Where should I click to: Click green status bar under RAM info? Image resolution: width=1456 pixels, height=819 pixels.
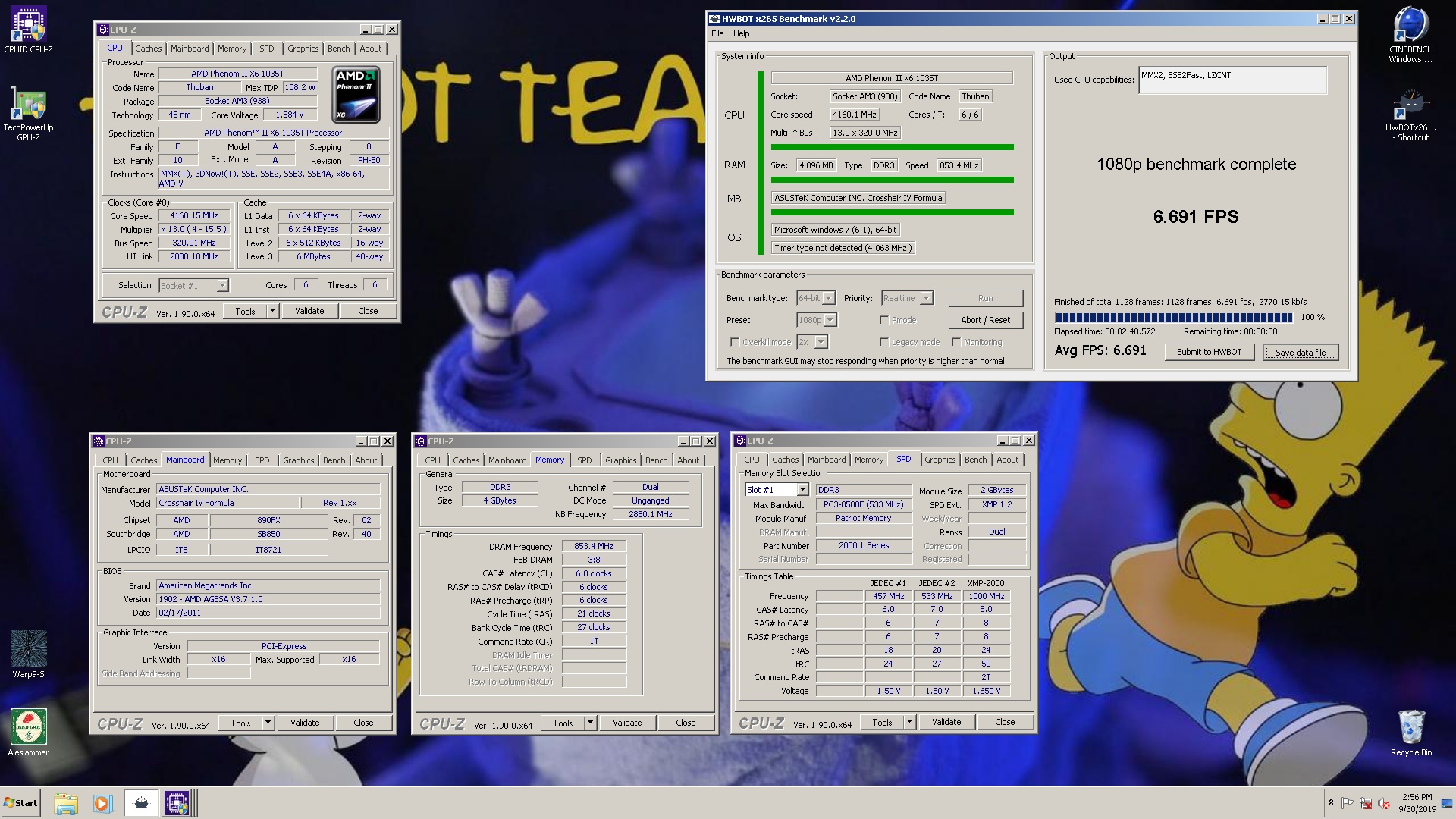click(893, 180)
